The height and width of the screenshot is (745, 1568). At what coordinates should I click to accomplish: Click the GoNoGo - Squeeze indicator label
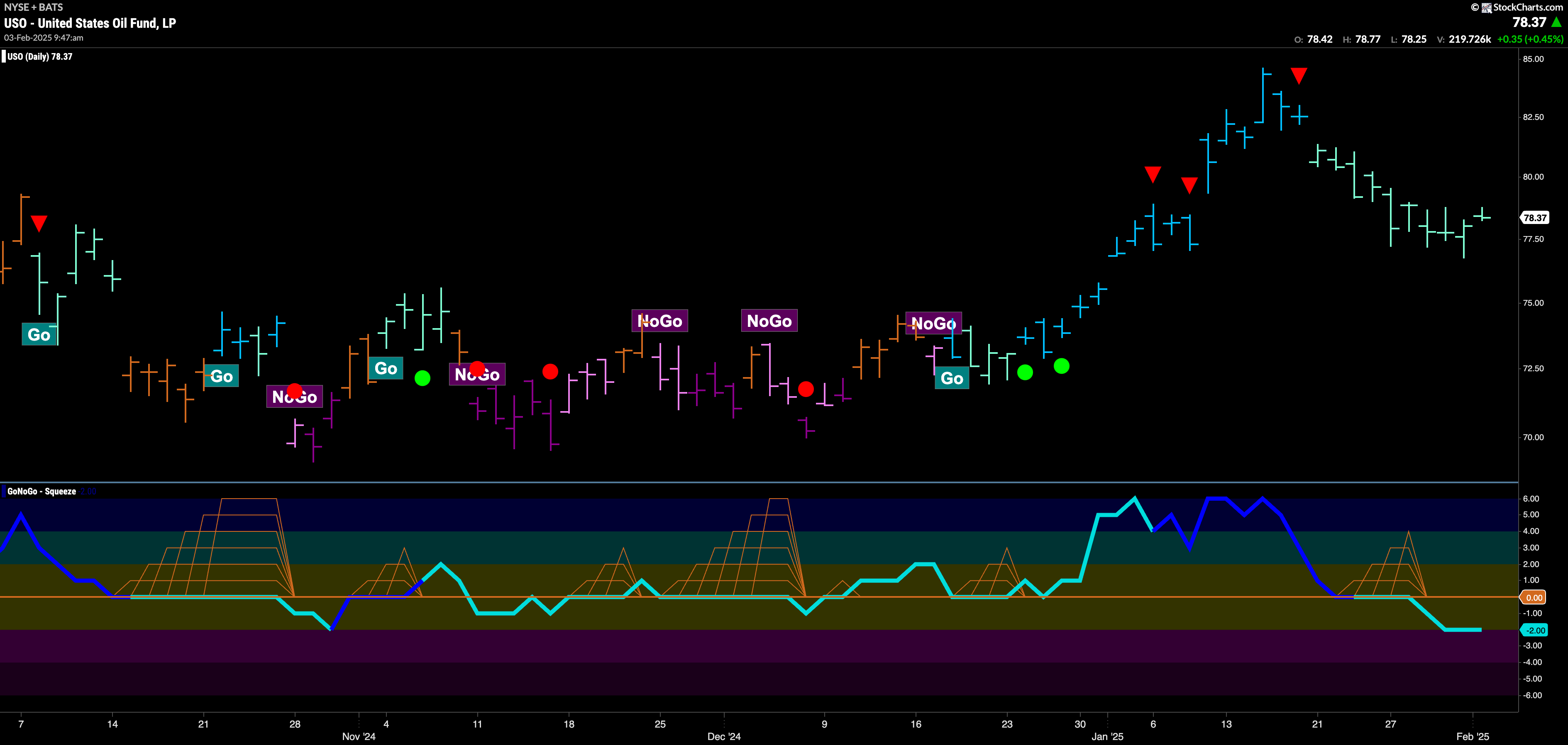coord(42,492)
